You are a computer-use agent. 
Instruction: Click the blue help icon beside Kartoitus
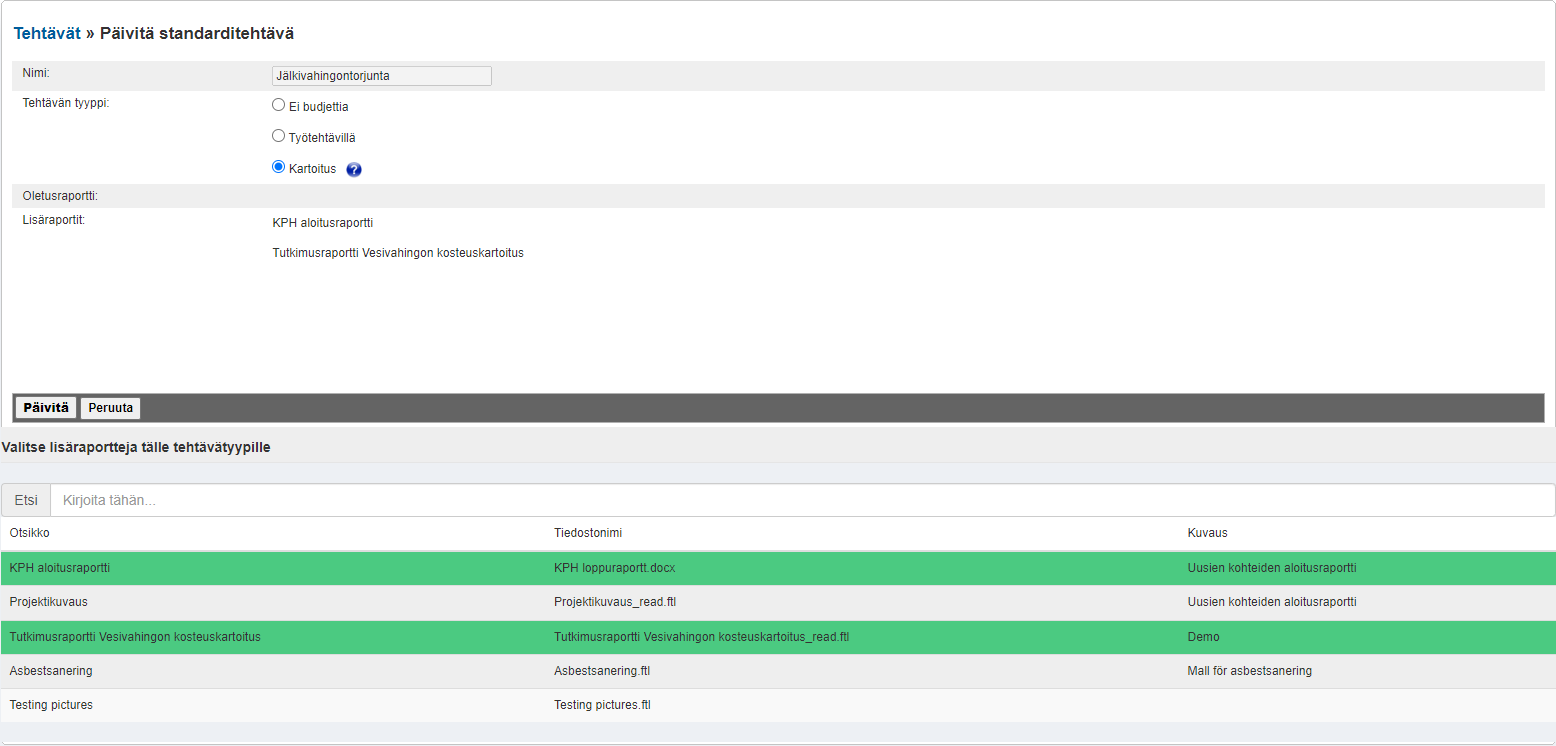(x=354, y=170)
